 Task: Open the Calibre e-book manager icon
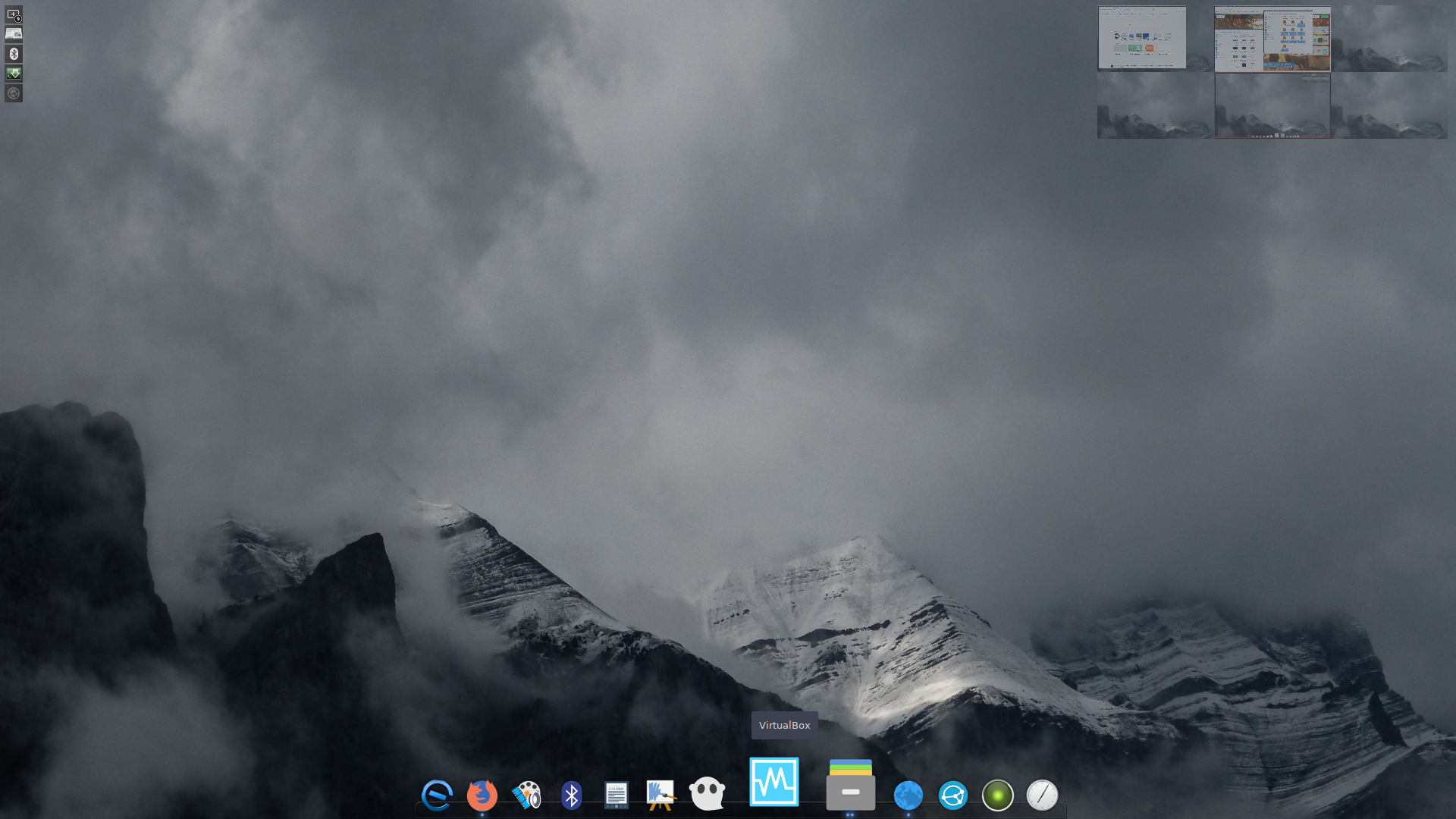coord(616,795)
